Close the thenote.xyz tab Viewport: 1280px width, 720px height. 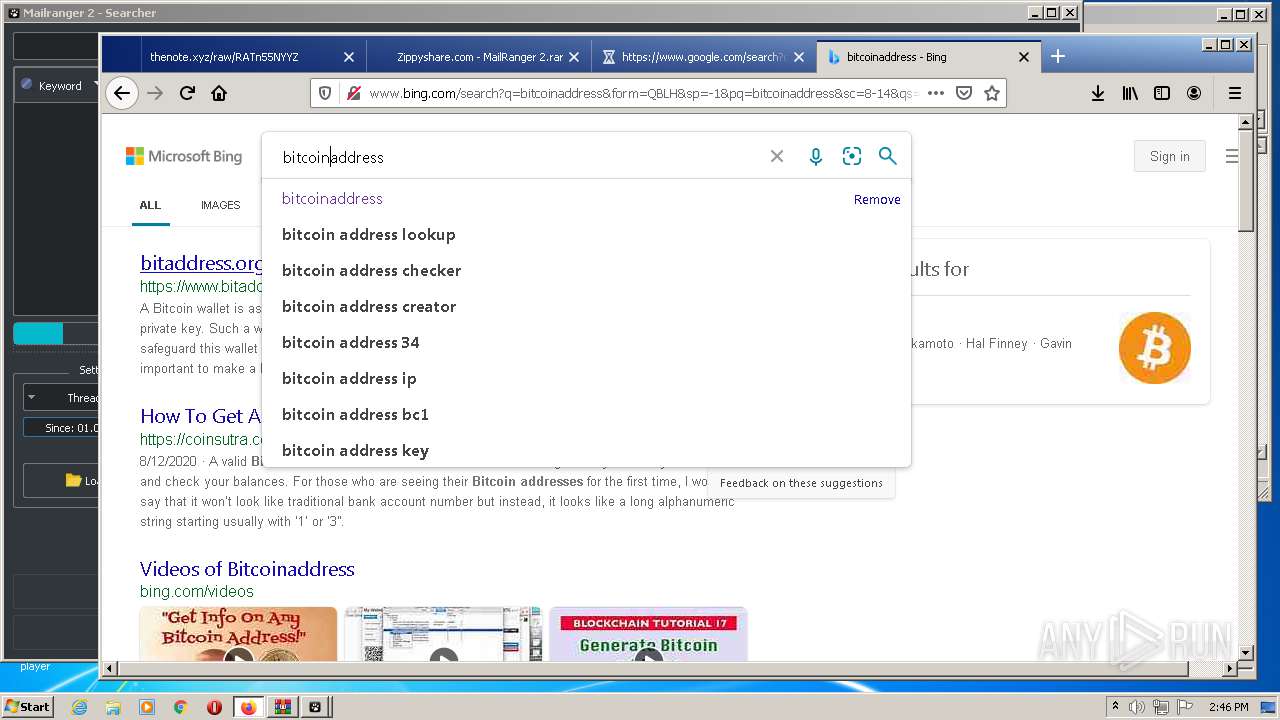click(349, 57)
